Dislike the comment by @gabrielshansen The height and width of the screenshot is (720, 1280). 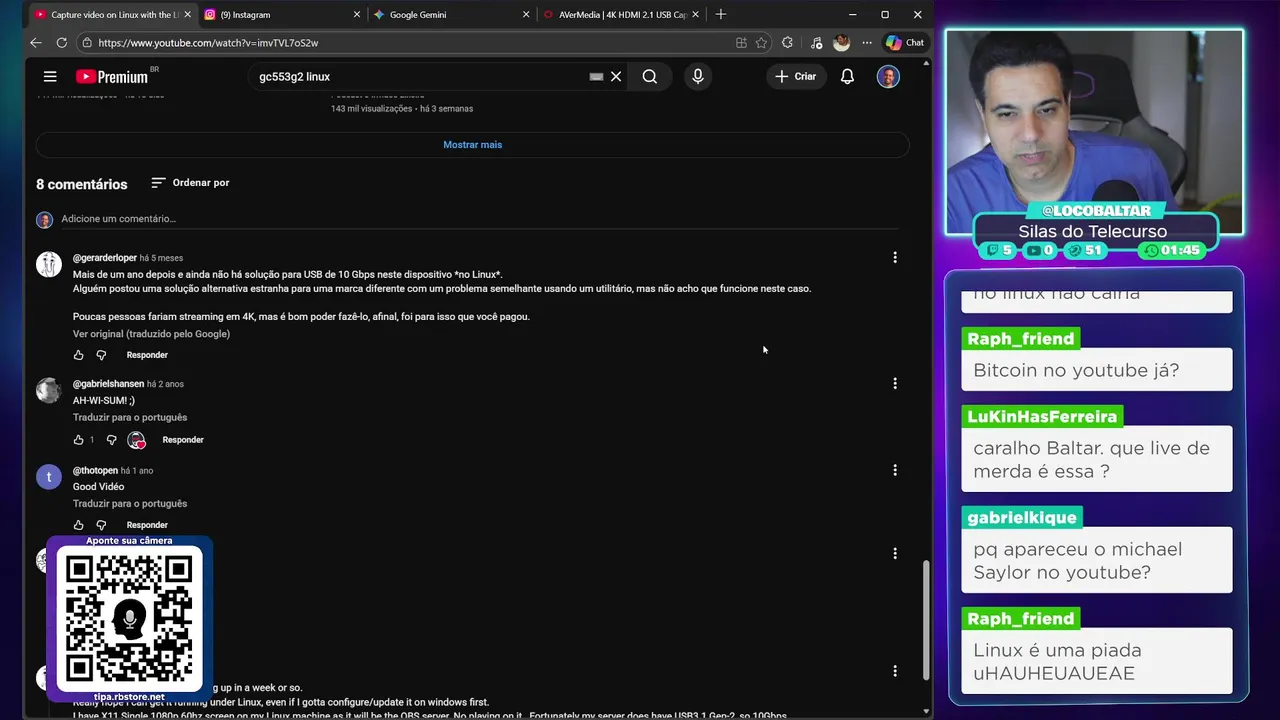111,440
